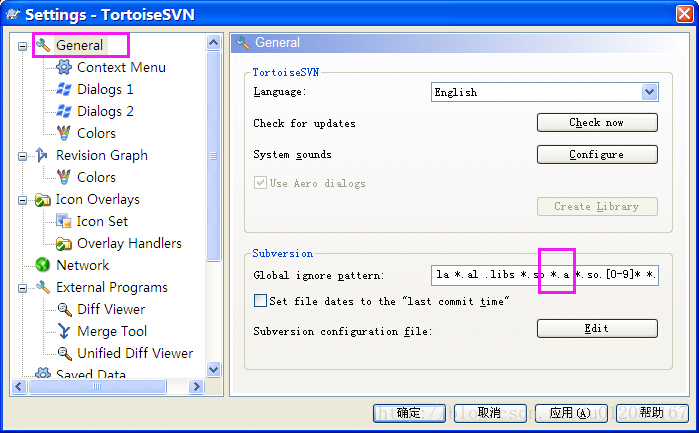This screenshot has height=433, width=699.
Task: Click the tree horizontal scroll left arrow
Action: (19, 386)
